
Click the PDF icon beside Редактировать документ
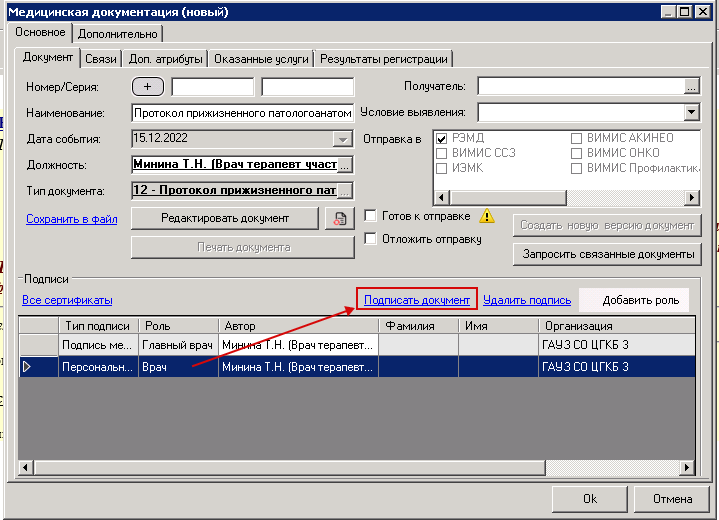click(340, 218)
